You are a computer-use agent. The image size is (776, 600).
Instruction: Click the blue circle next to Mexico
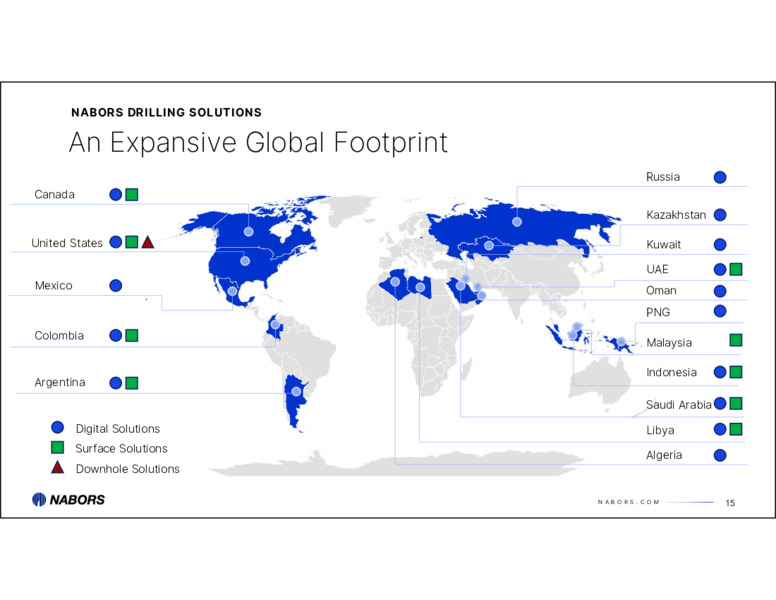(115, 286)
